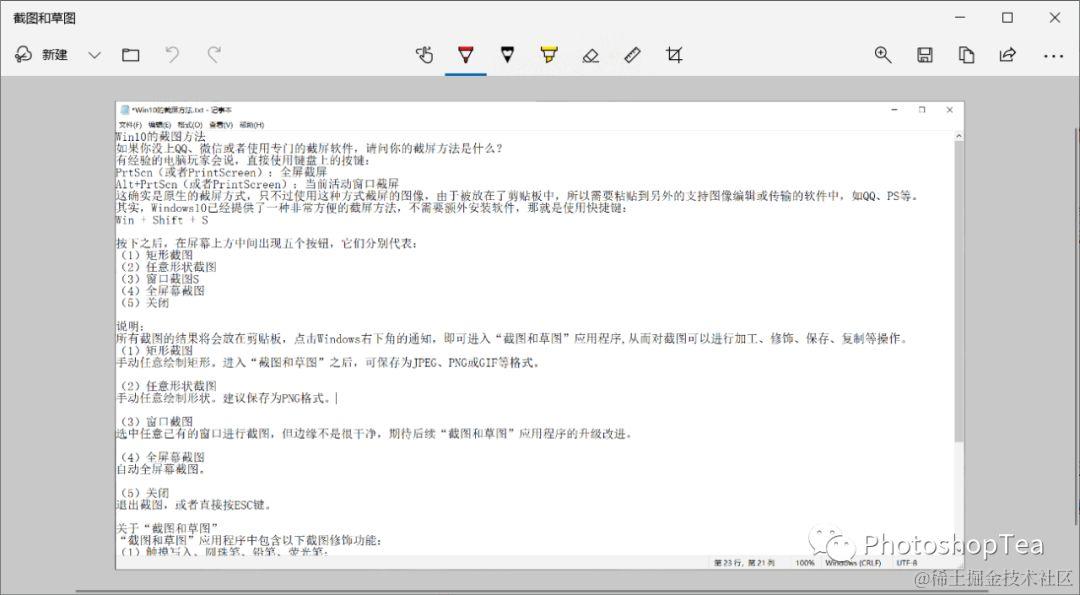Open the ruler tool
This screenshot has width=1080, height=595.
(x=632, y=55)
